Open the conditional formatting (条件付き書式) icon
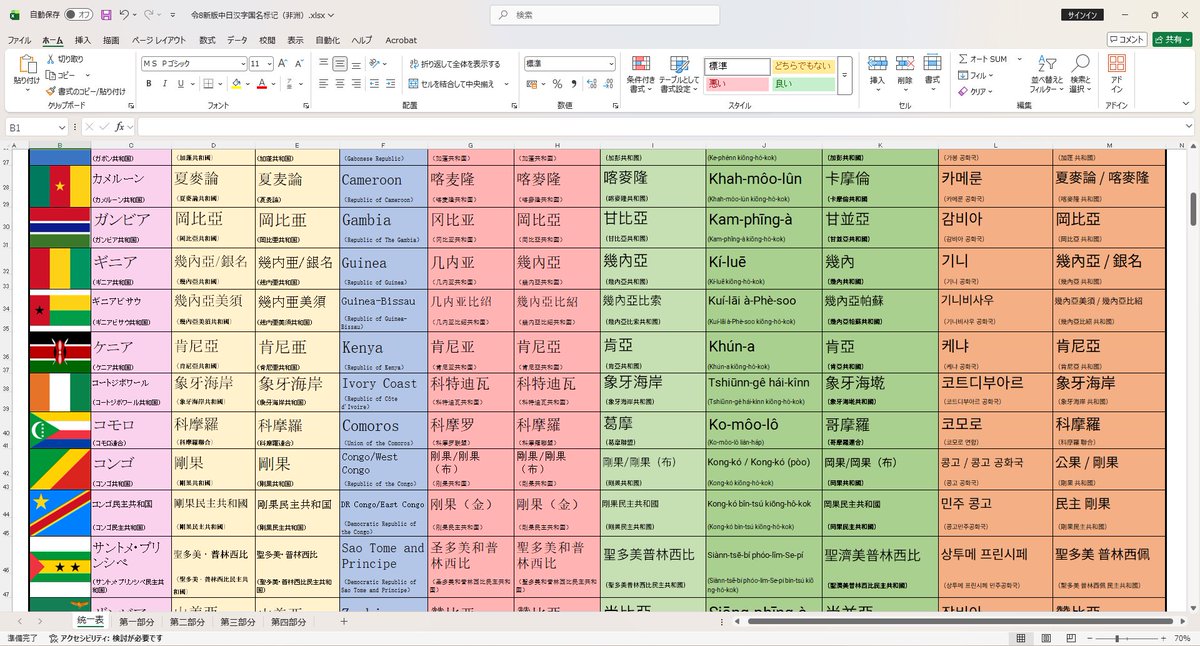1200x646 pixels. tap(640, 75)
